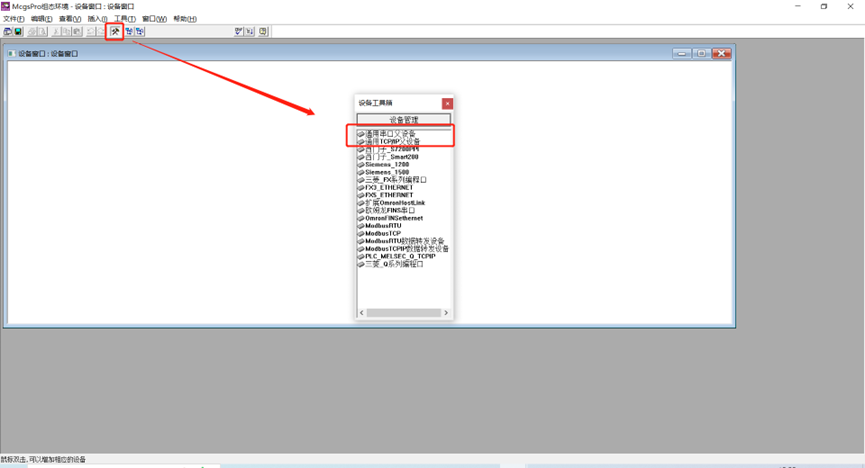Select the 三菱_Q系列编程口 device
This screenshot has height=468, width=865.
[x=395, y=264]
